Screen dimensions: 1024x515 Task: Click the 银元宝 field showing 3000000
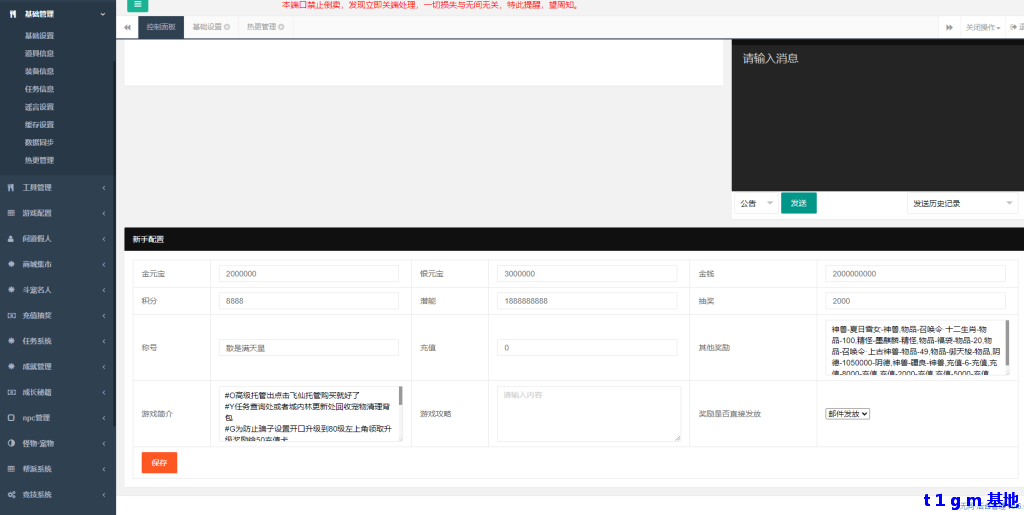[587, 274]
